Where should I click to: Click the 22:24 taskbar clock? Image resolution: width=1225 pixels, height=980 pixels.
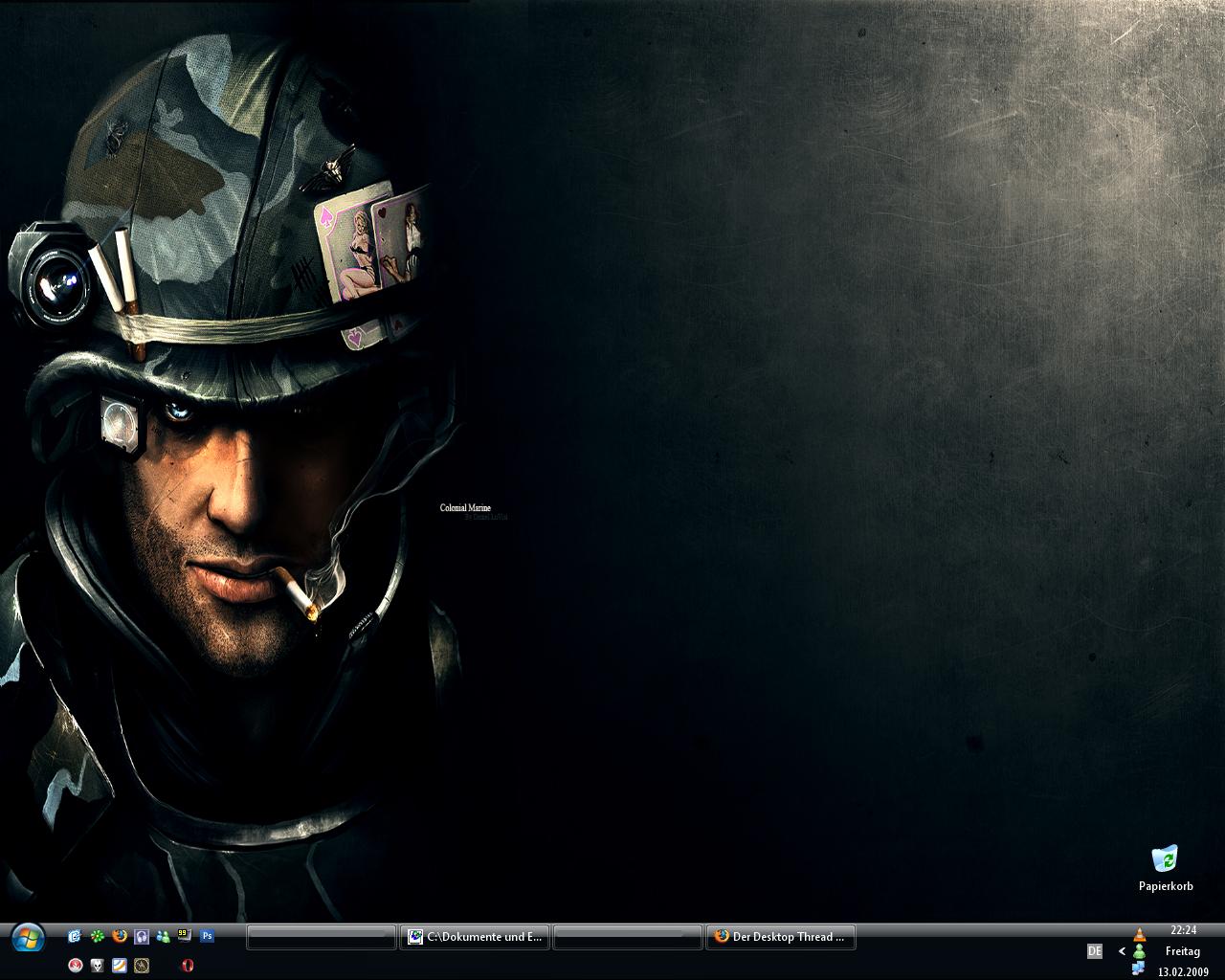click(1183, 930)
